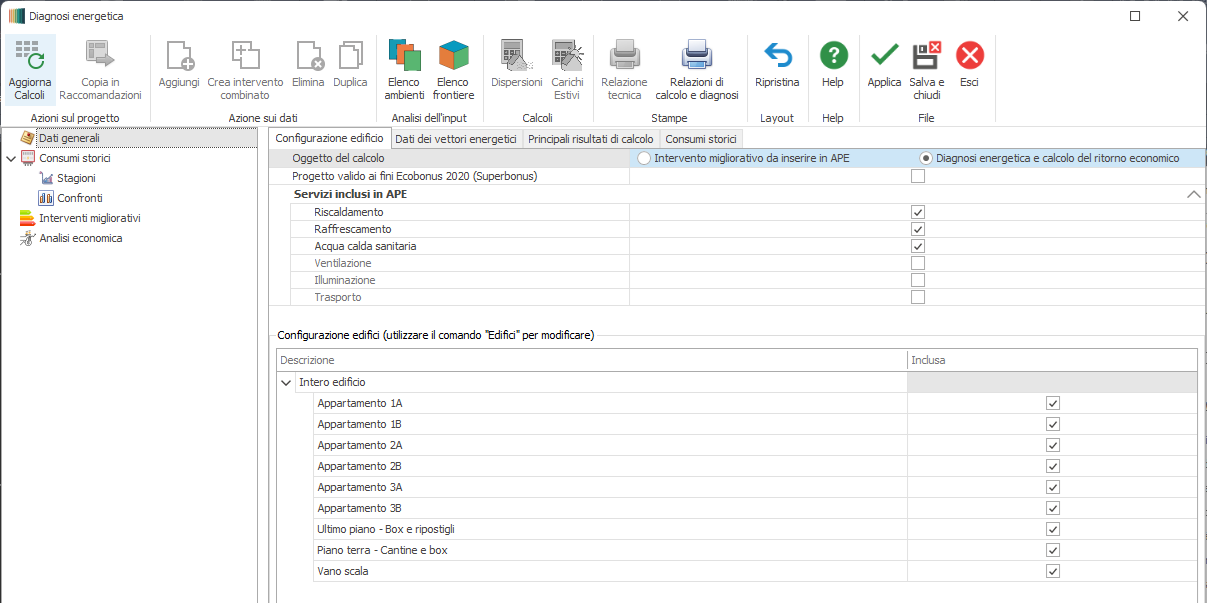
Task: Open Principali risultati di calcolo tab
Action: (590, 139)
